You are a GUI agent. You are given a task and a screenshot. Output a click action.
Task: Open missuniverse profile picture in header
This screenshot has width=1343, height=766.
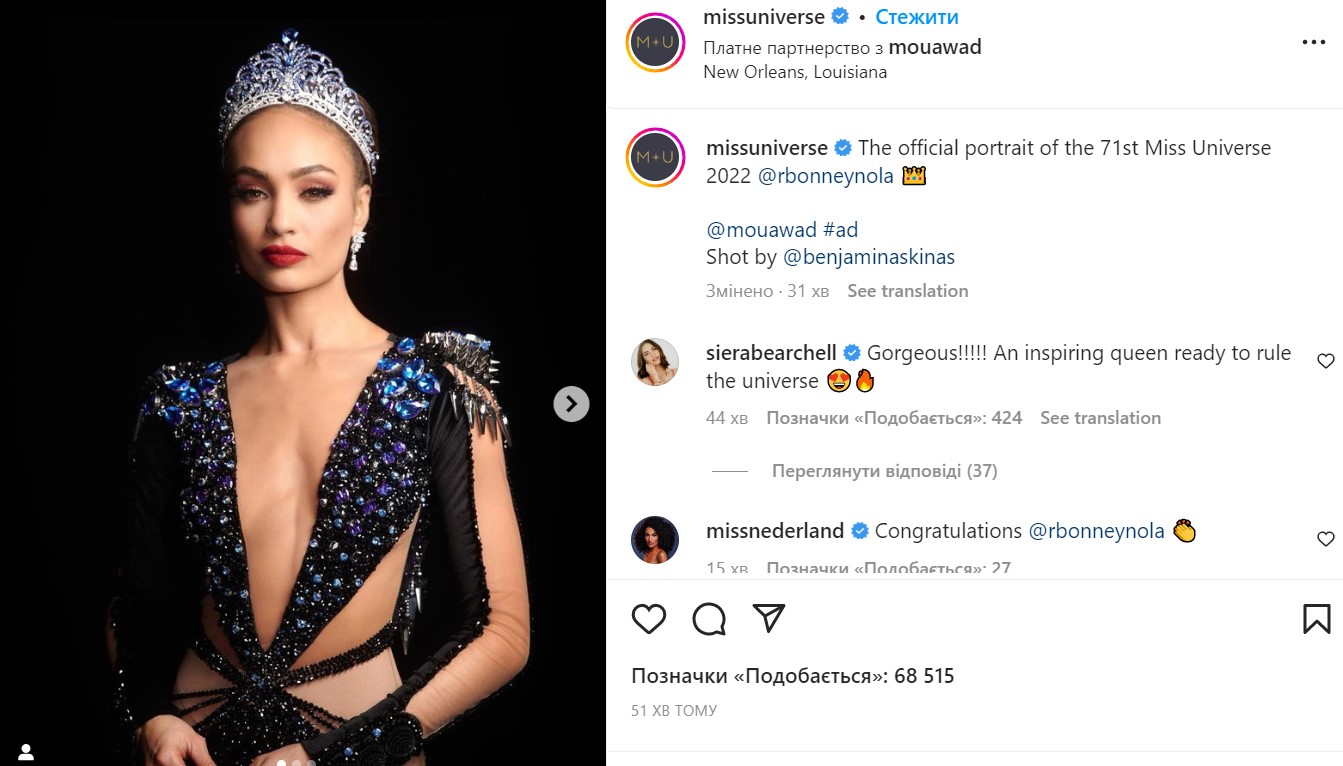click(654, 43)
